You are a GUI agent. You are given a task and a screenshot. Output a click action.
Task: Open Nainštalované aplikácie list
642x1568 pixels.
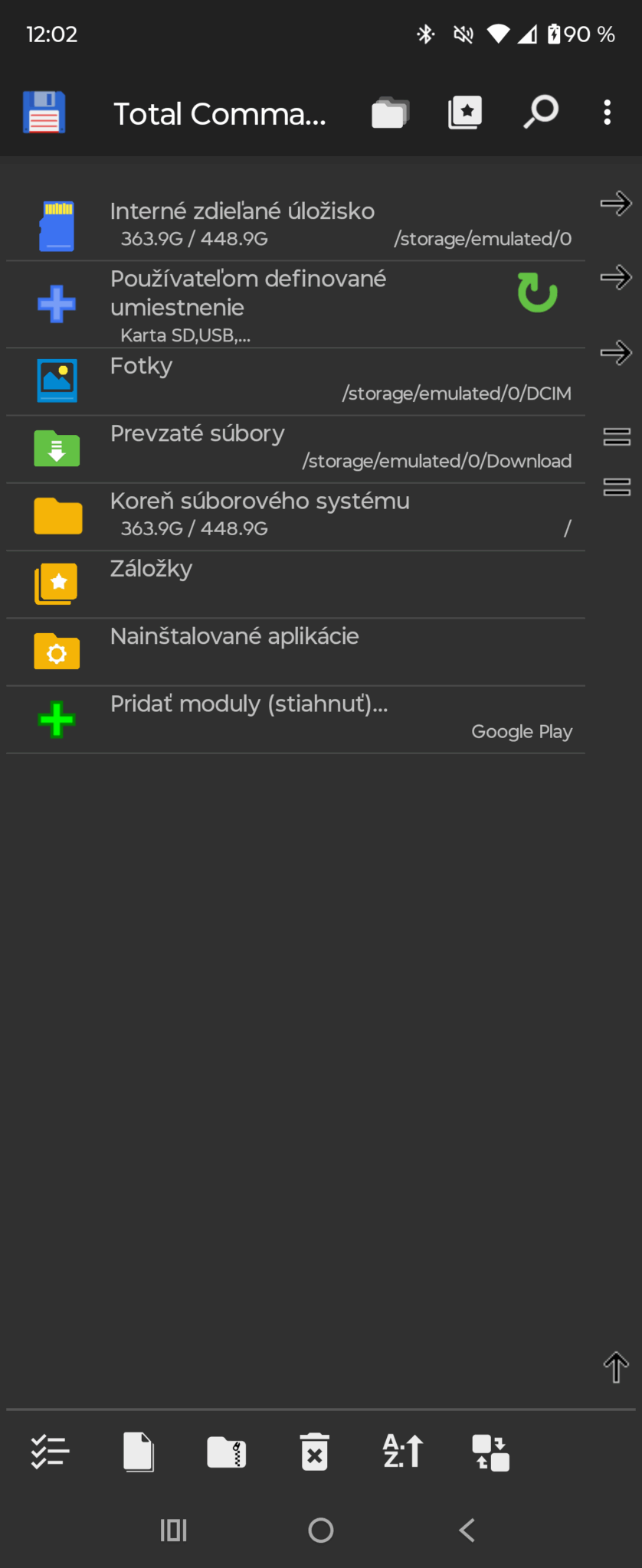tap(296, 652)
